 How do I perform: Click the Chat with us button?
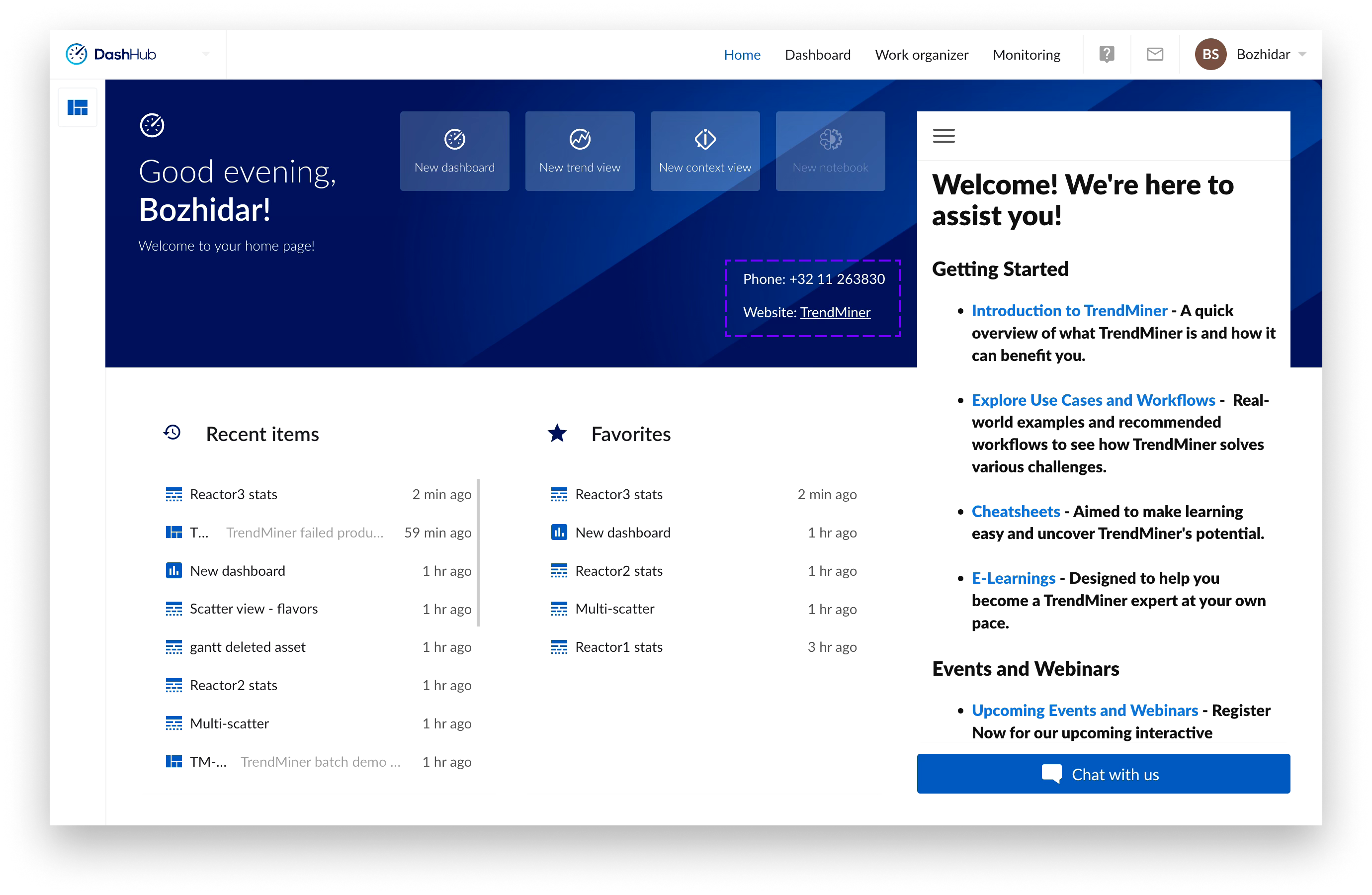[1103, 774]
